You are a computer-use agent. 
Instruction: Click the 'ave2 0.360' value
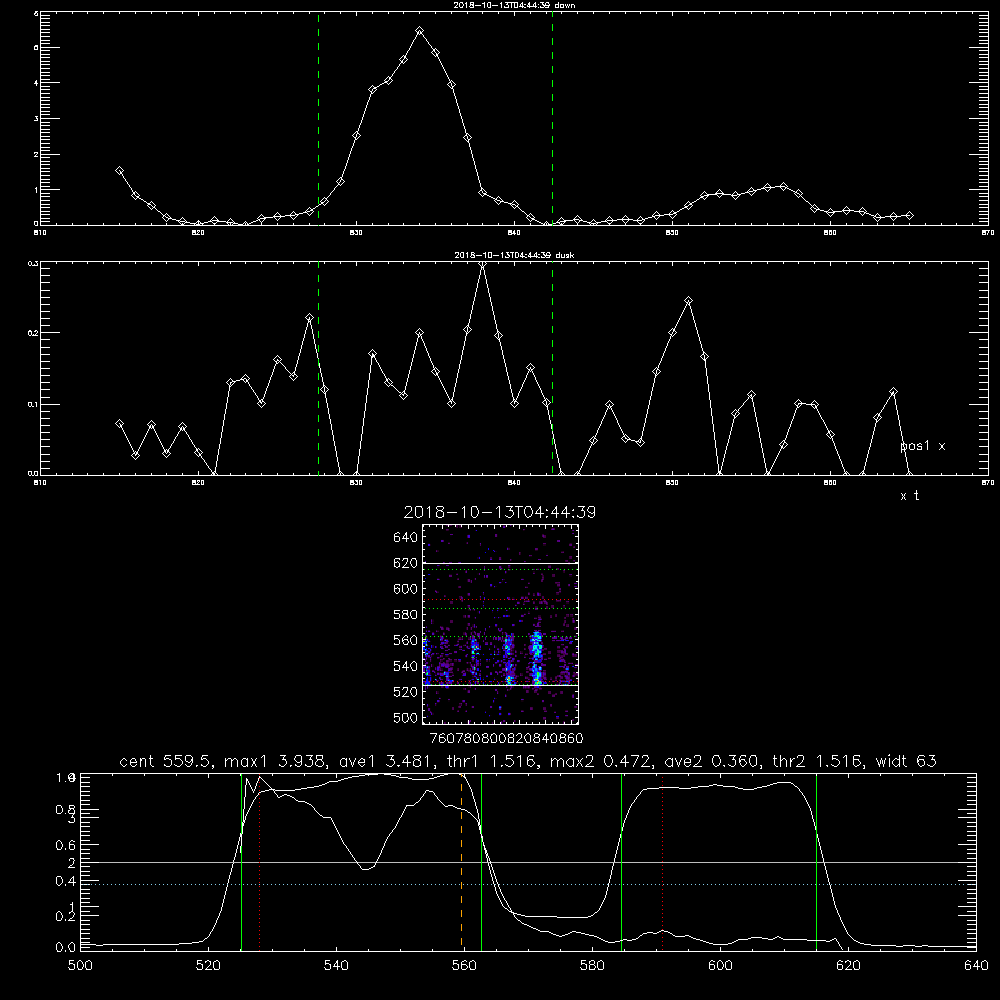coord(712,761)
